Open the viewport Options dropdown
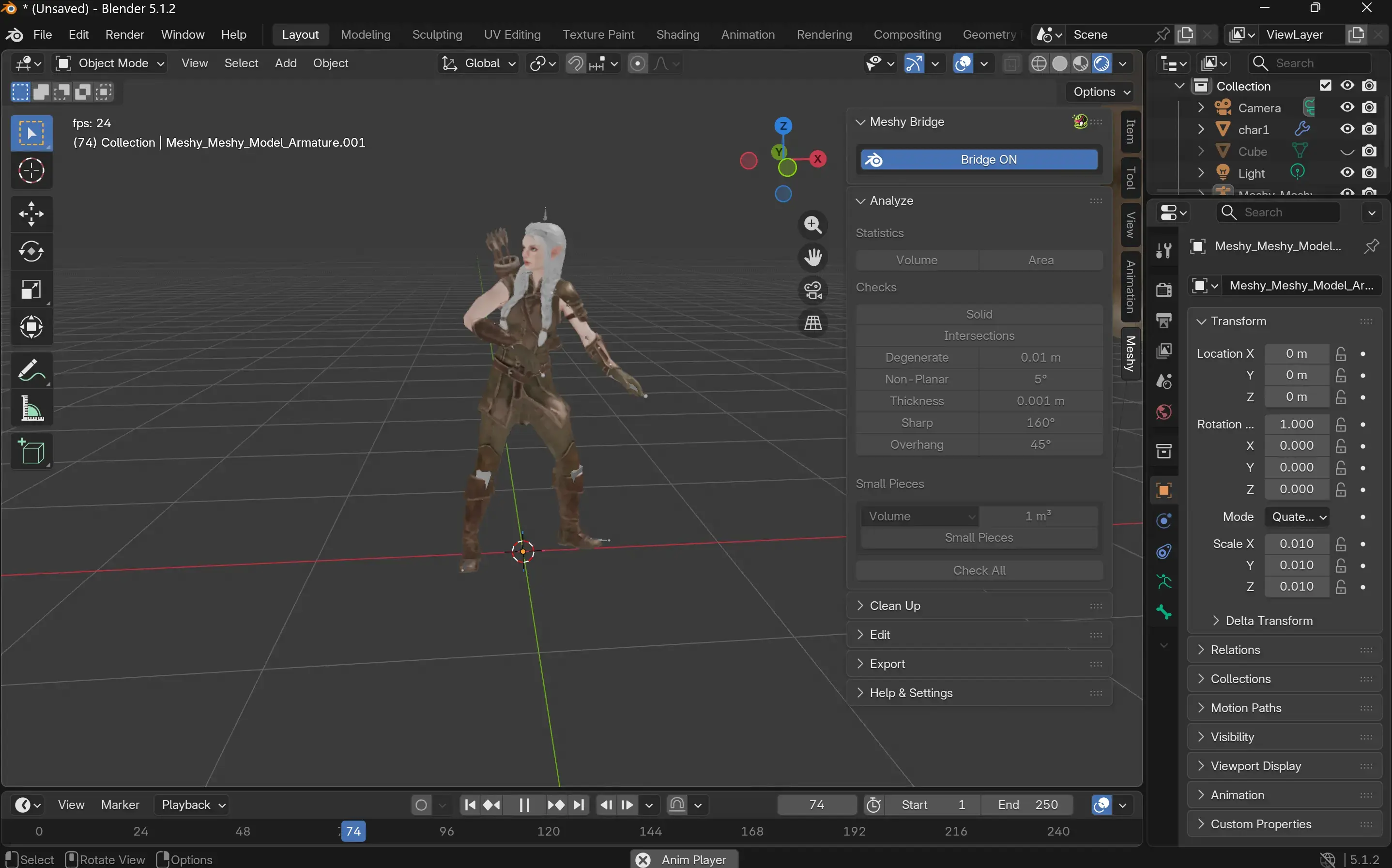The height and width of the screenshot is (868, 1392). 1101,92
